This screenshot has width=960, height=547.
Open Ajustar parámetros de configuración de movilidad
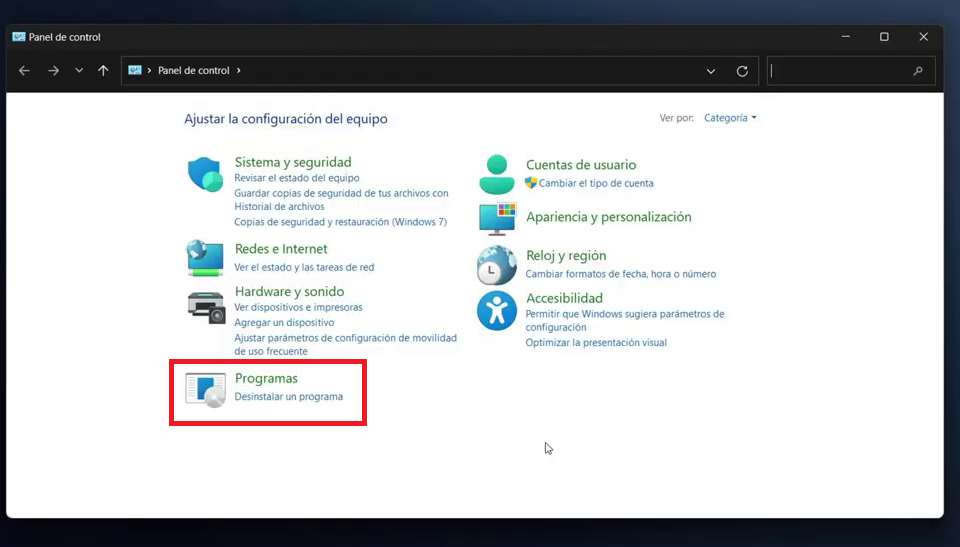tap(345, 344)
